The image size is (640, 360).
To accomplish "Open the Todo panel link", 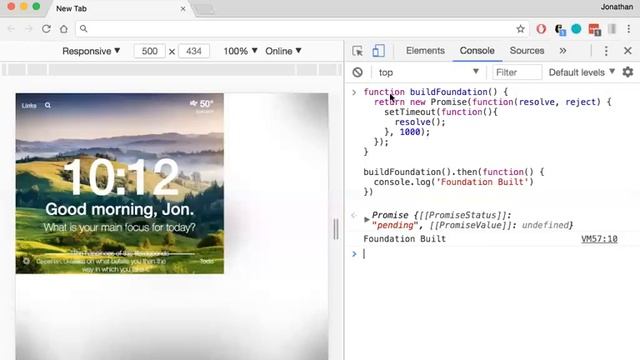I will pos(207,261).
